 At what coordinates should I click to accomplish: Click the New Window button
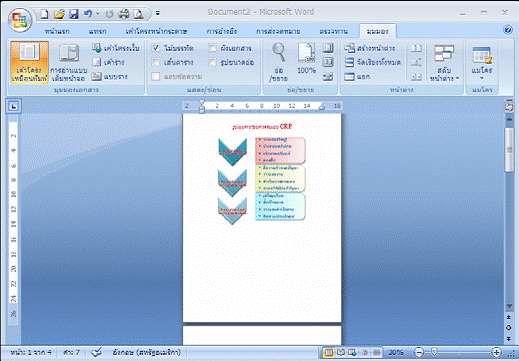[x=370, y=48]
